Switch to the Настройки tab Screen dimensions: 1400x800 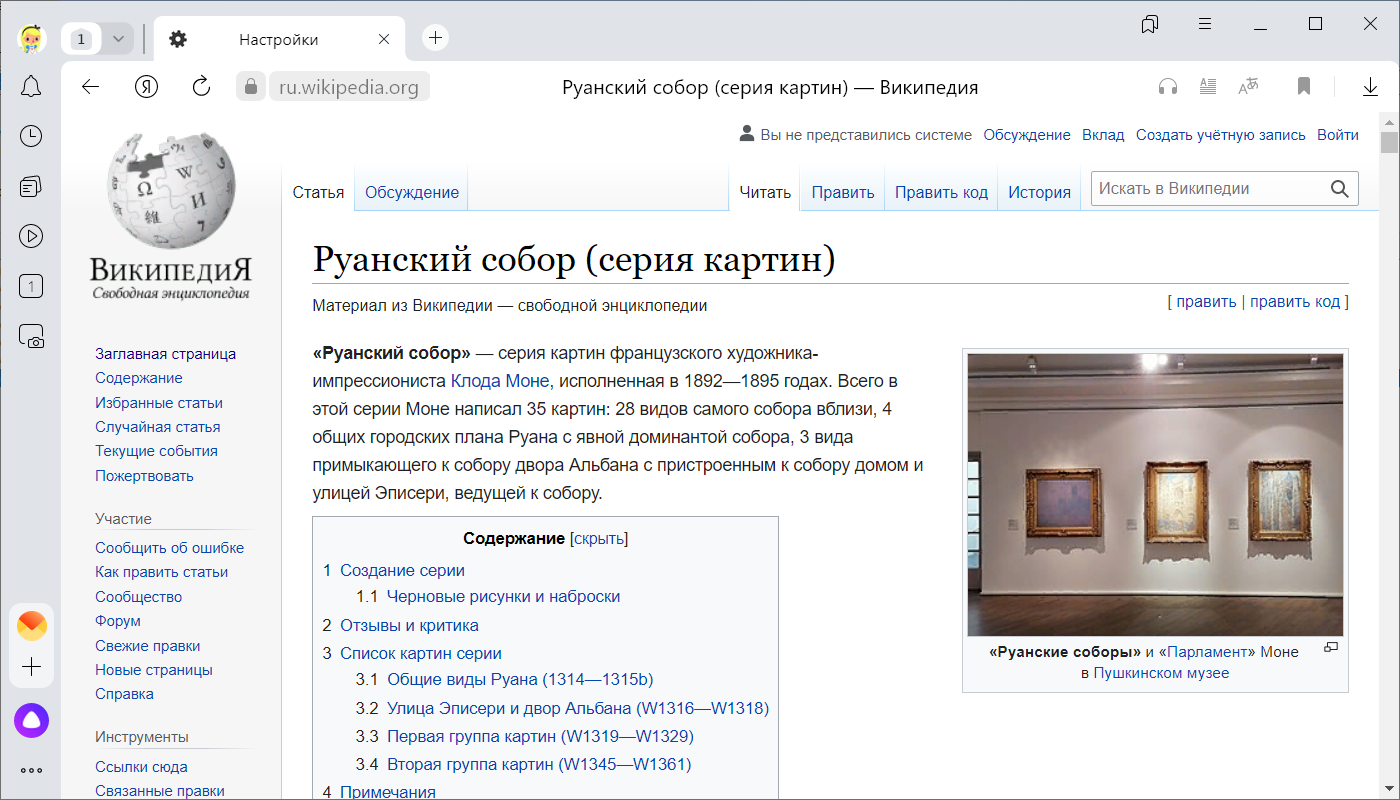[x=278, y=40]
